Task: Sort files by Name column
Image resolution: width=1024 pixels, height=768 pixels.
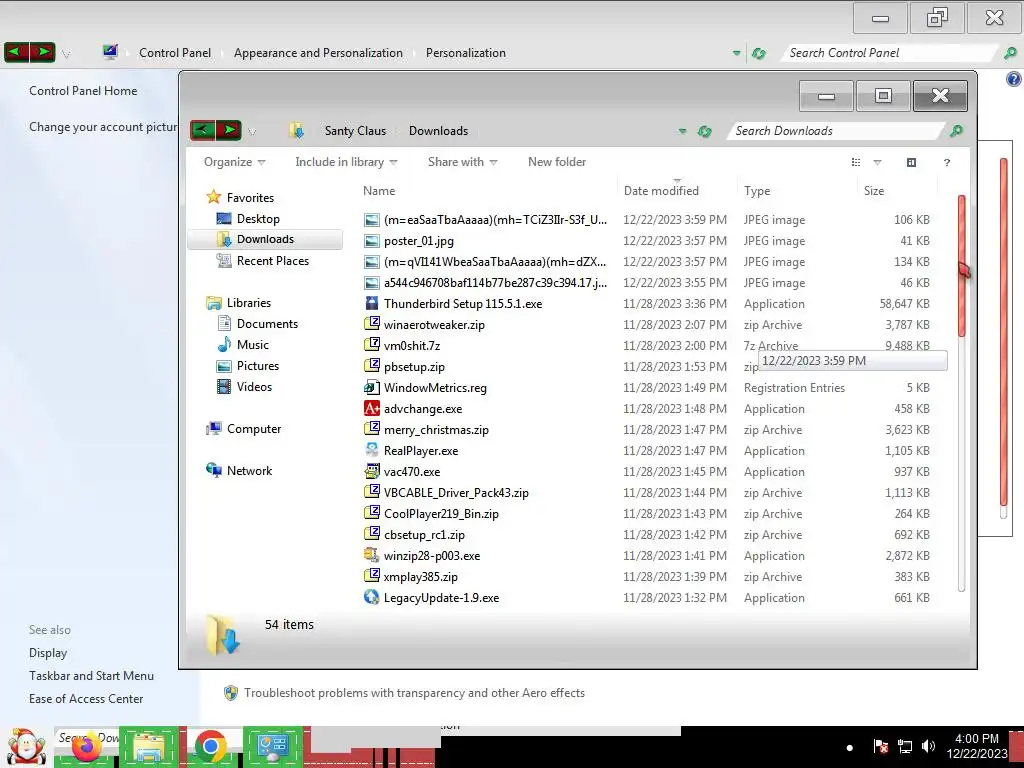Action: pos(379,191)
